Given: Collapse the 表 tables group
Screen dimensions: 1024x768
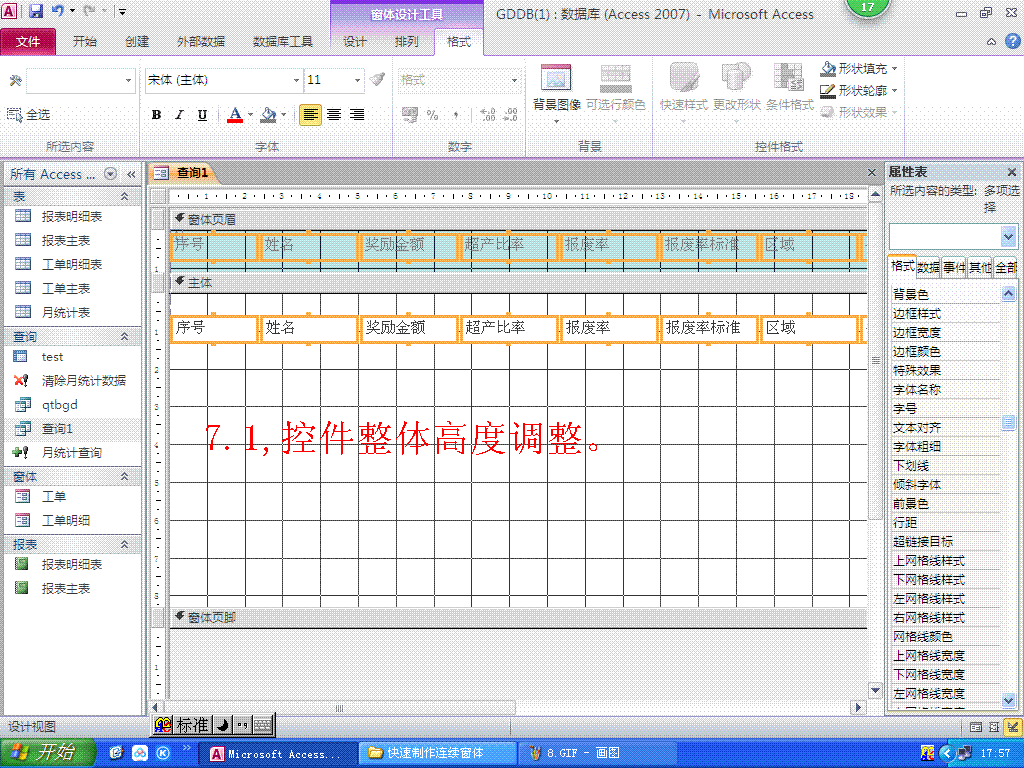Looking at the screenshot, I should tap(124, 197).
